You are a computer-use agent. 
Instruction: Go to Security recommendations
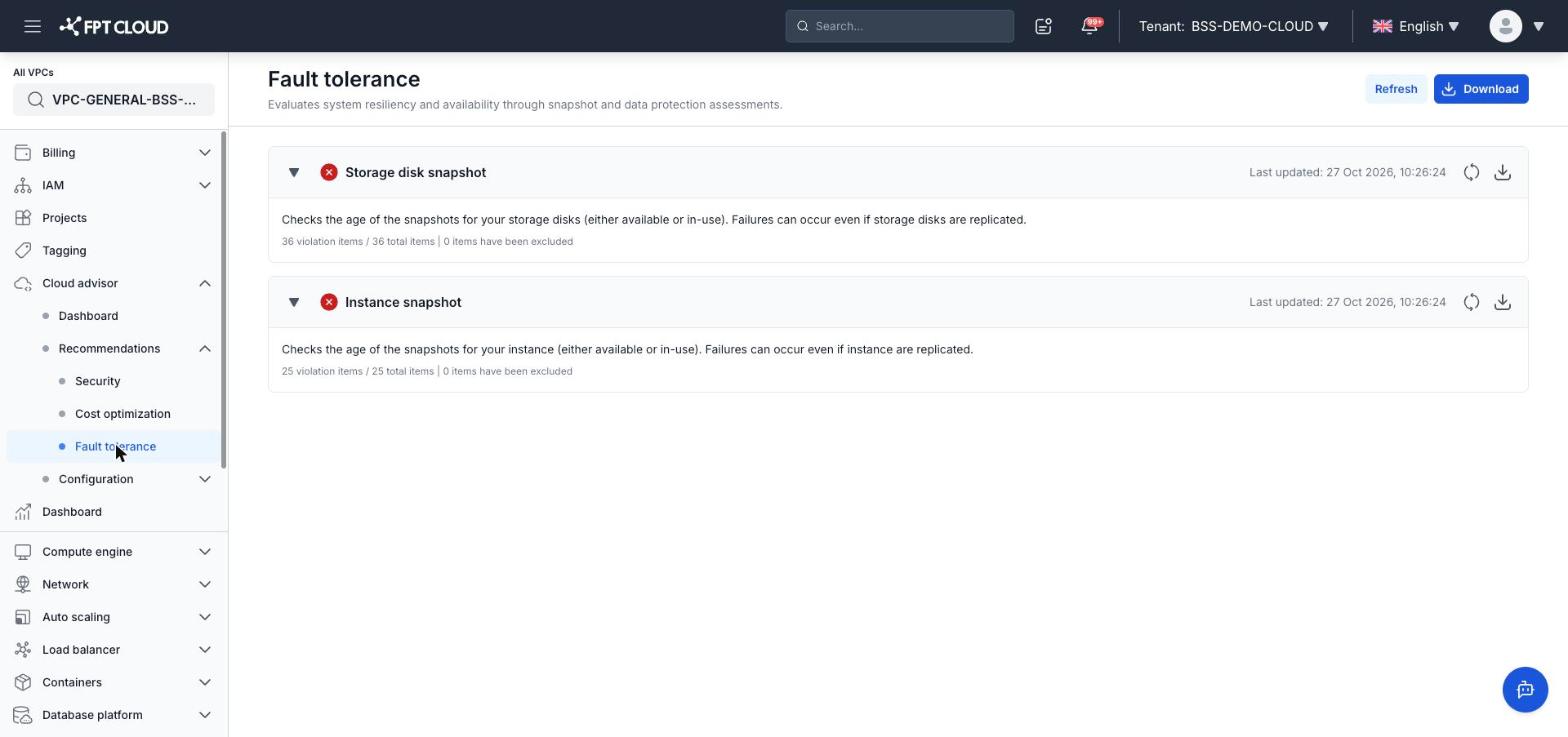pos(97,381)
